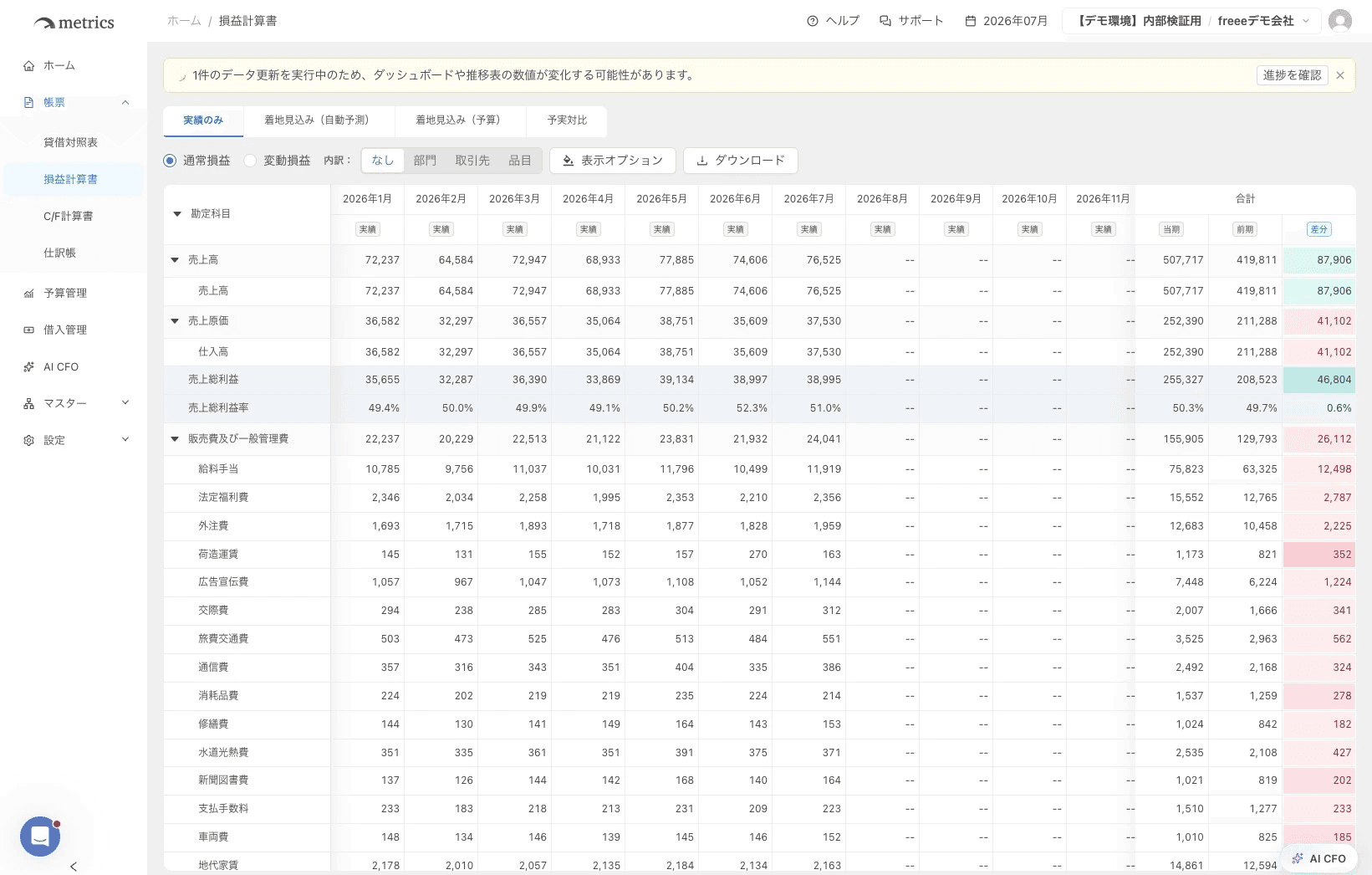Screen dimensions: 1372x875
Task: Set breakdown to なし
Action: pyautogui.click(x=383, y=161)
